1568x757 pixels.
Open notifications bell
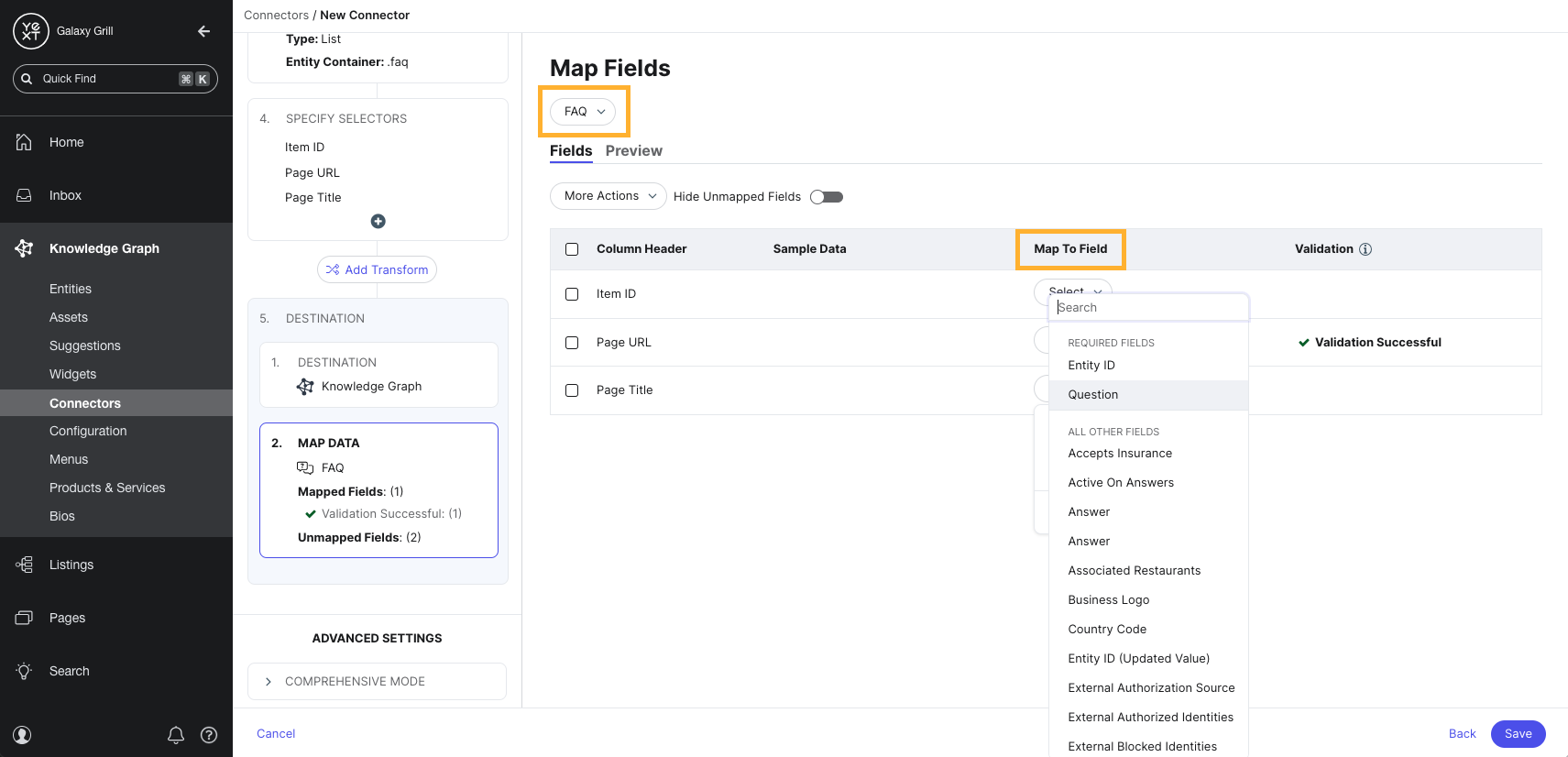point(176,735)
